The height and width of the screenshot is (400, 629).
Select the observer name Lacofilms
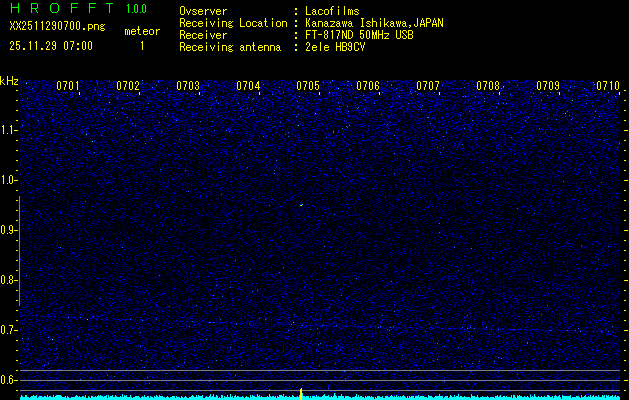pos(333,11)
